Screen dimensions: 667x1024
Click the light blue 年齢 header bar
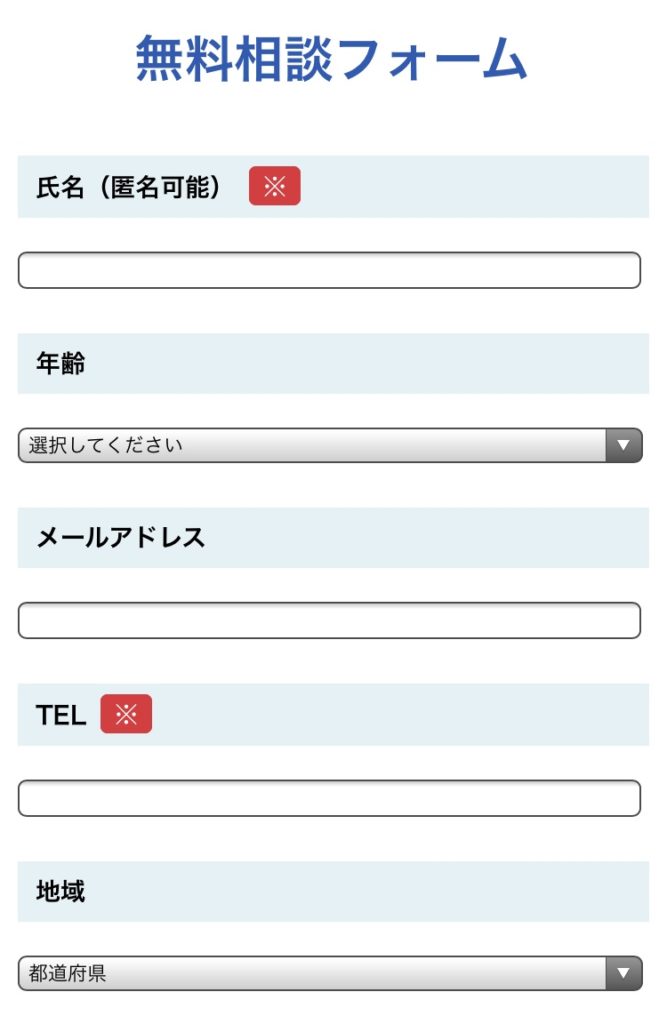[333, 364]
